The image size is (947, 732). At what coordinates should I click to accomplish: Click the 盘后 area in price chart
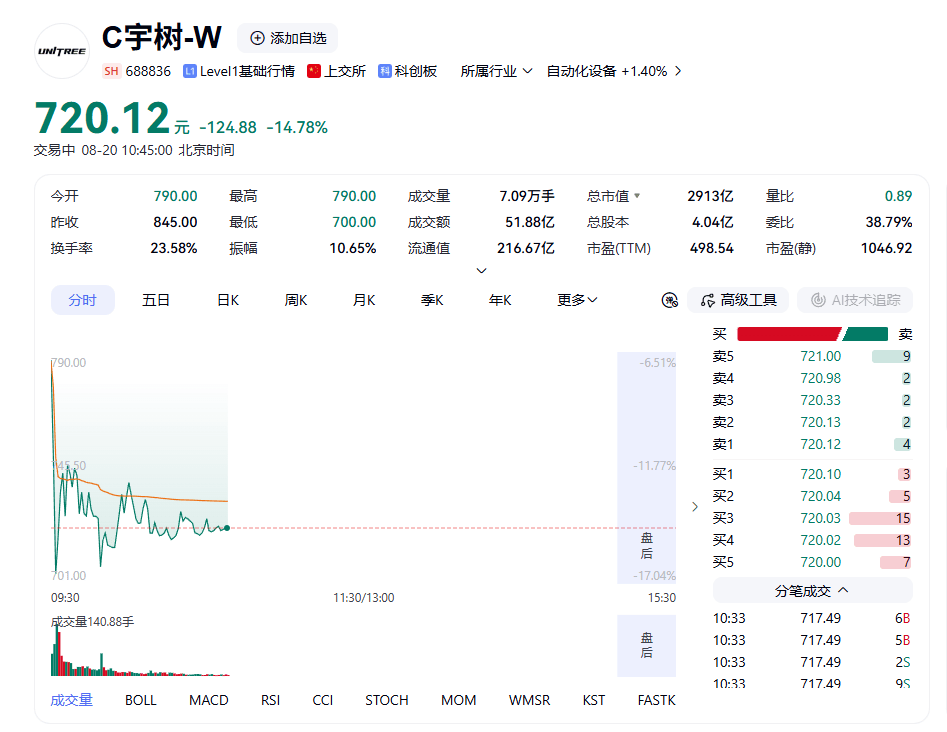click(x=647, y=468)
